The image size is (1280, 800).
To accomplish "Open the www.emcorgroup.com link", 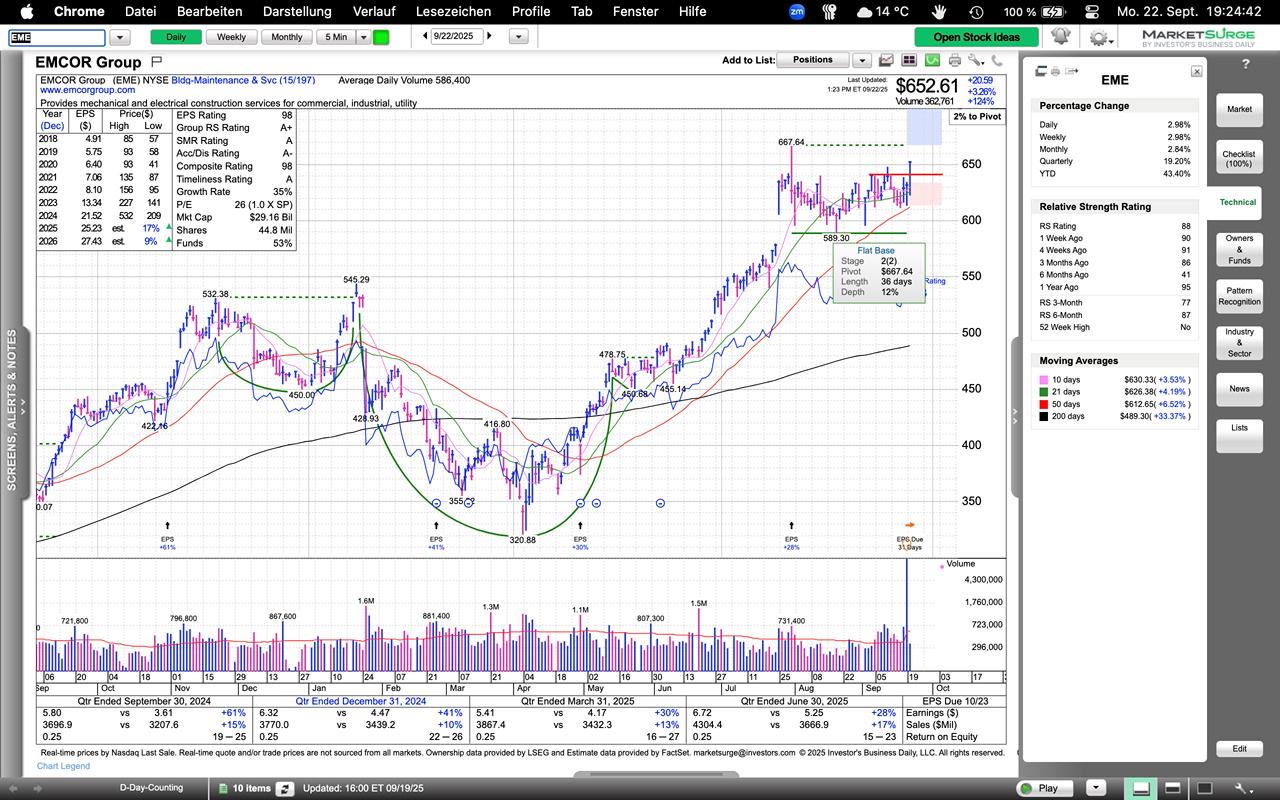I will pos(87,90).
